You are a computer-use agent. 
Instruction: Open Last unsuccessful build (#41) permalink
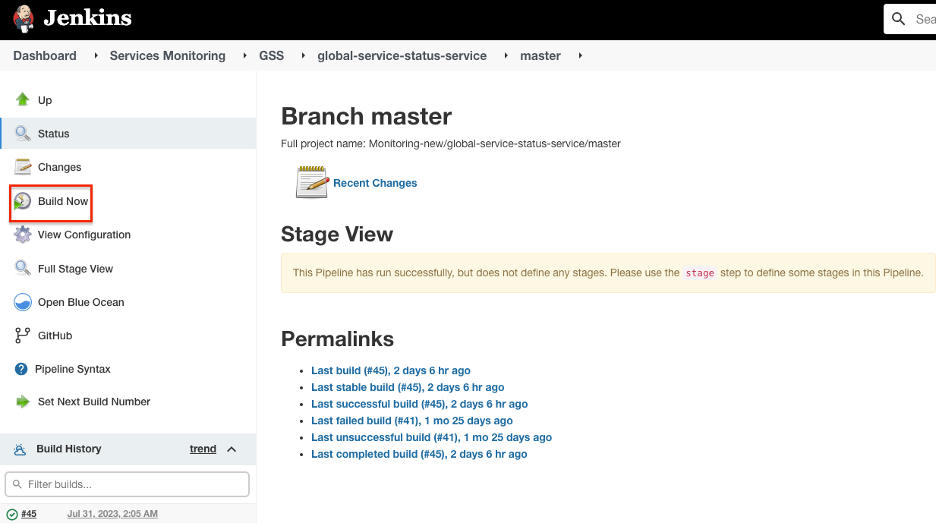(431, 437)
